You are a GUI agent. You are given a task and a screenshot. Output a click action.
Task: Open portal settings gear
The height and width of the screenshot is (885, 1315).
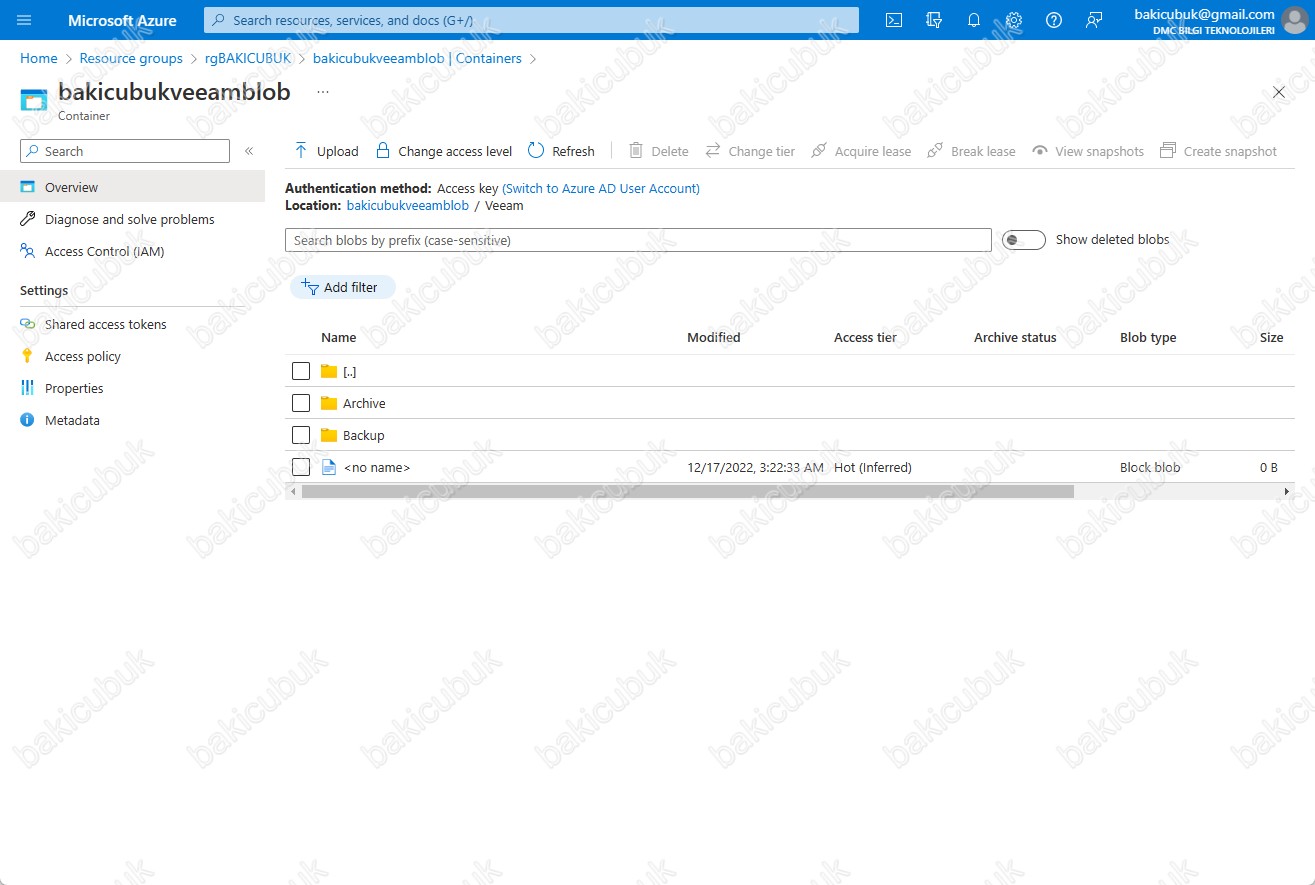[1014, 20]
